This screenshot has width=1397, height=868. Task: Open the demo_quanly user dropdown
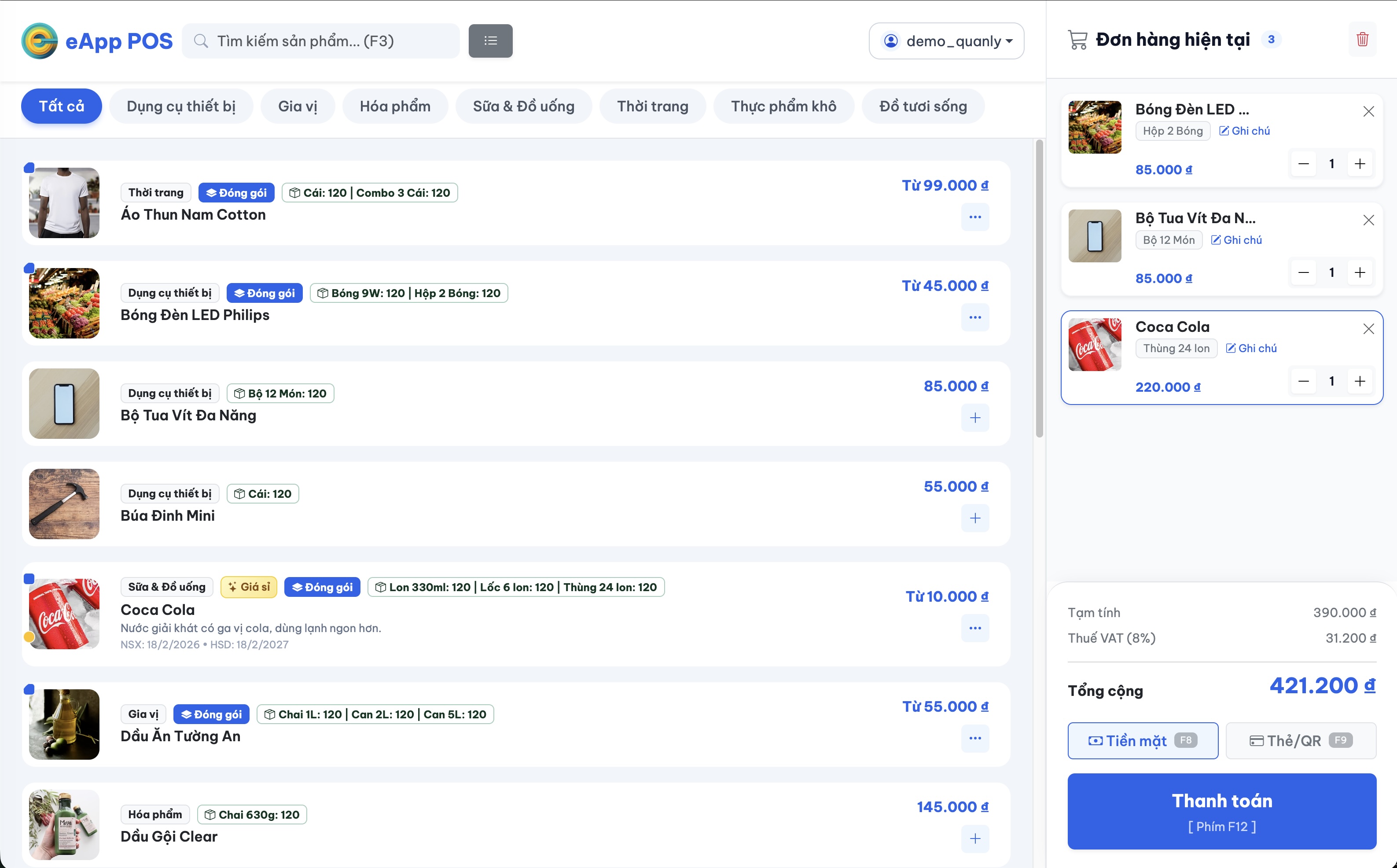[x=946, y=41]
